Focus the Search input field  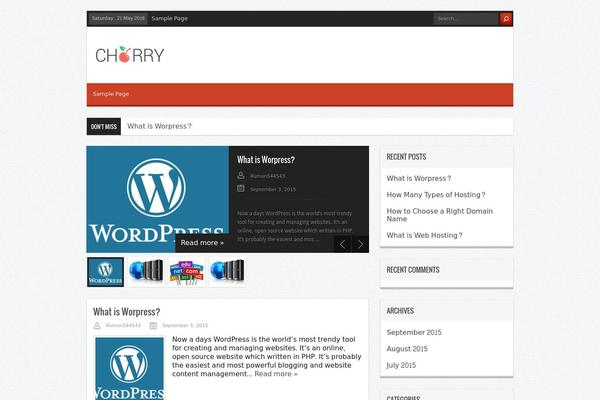click(466, 18)
